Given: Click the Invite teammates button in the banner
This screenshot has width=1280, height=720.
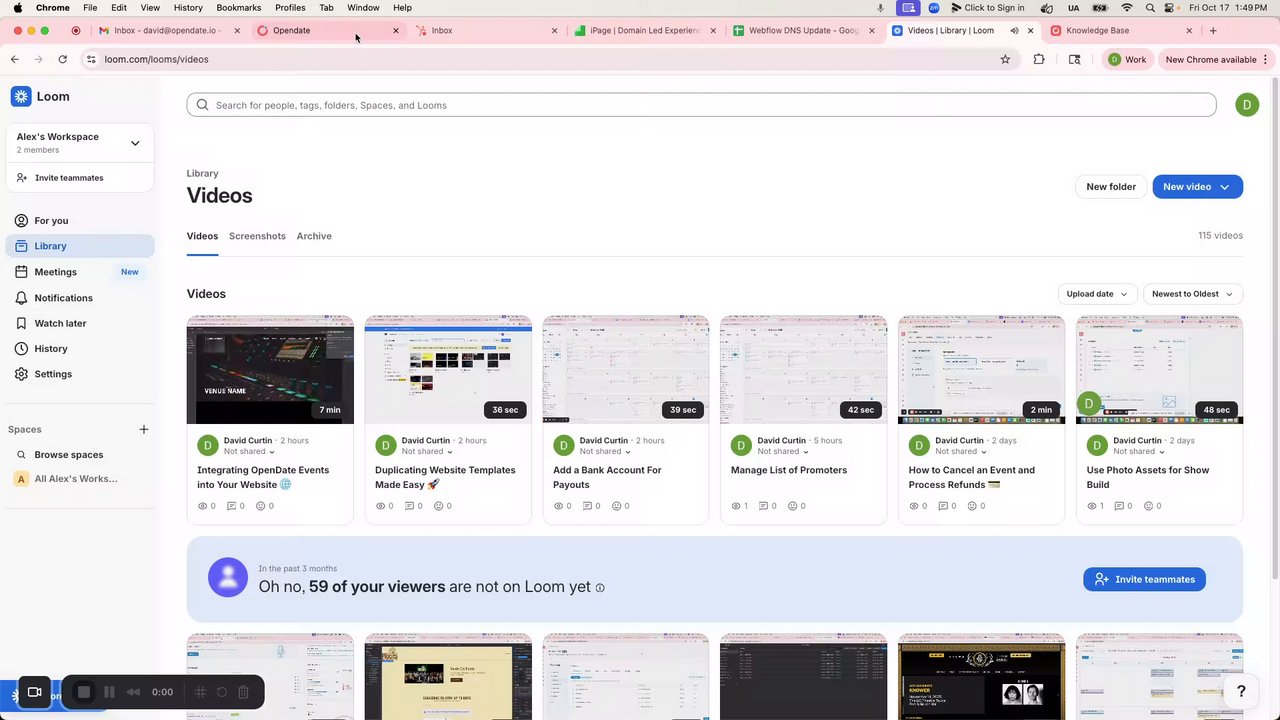Looking at the screenshot, I should click(x=1144, y=579).
